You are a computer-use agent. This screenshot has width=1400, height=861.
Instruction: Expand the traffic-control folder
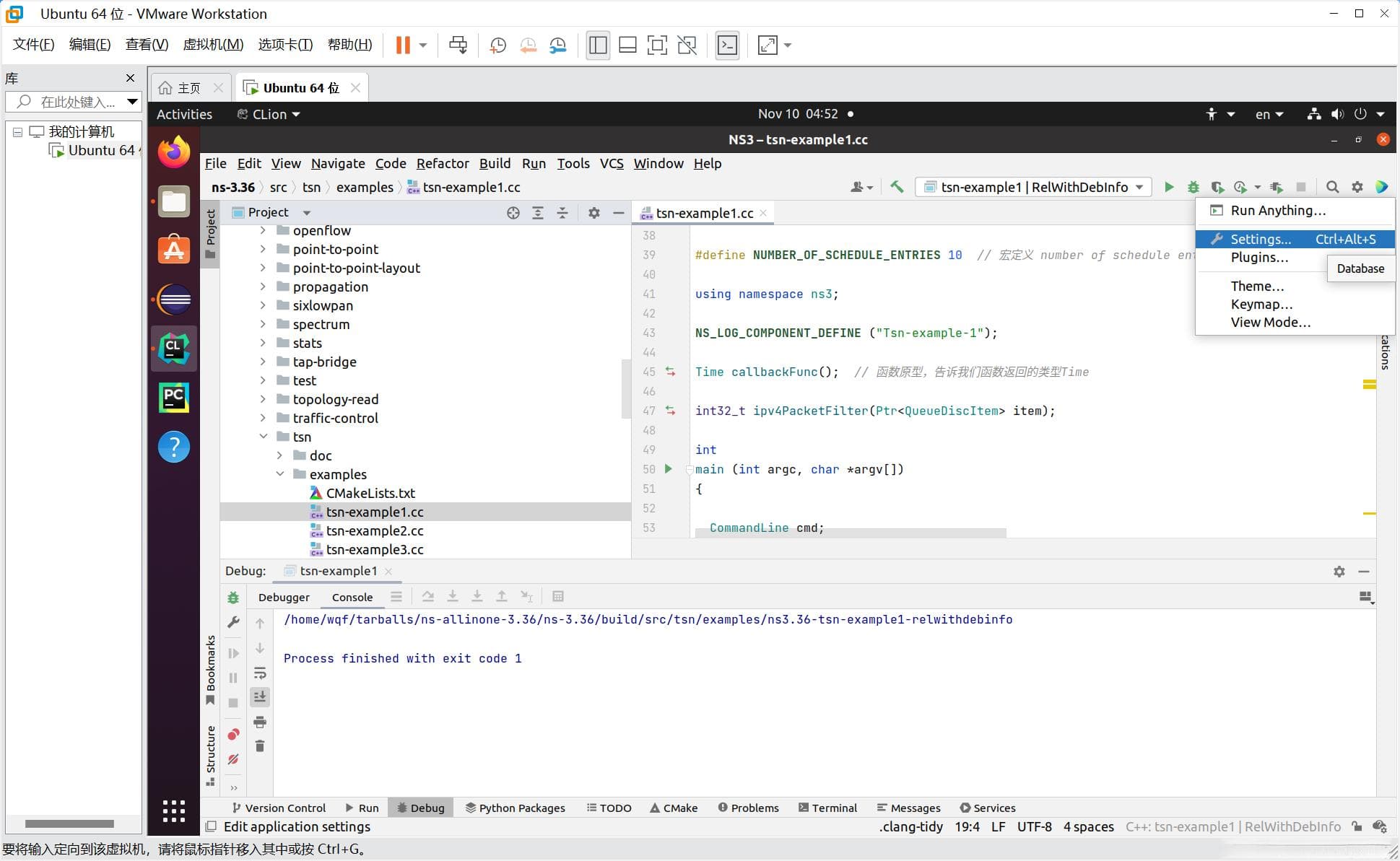[x=263, y=418]
